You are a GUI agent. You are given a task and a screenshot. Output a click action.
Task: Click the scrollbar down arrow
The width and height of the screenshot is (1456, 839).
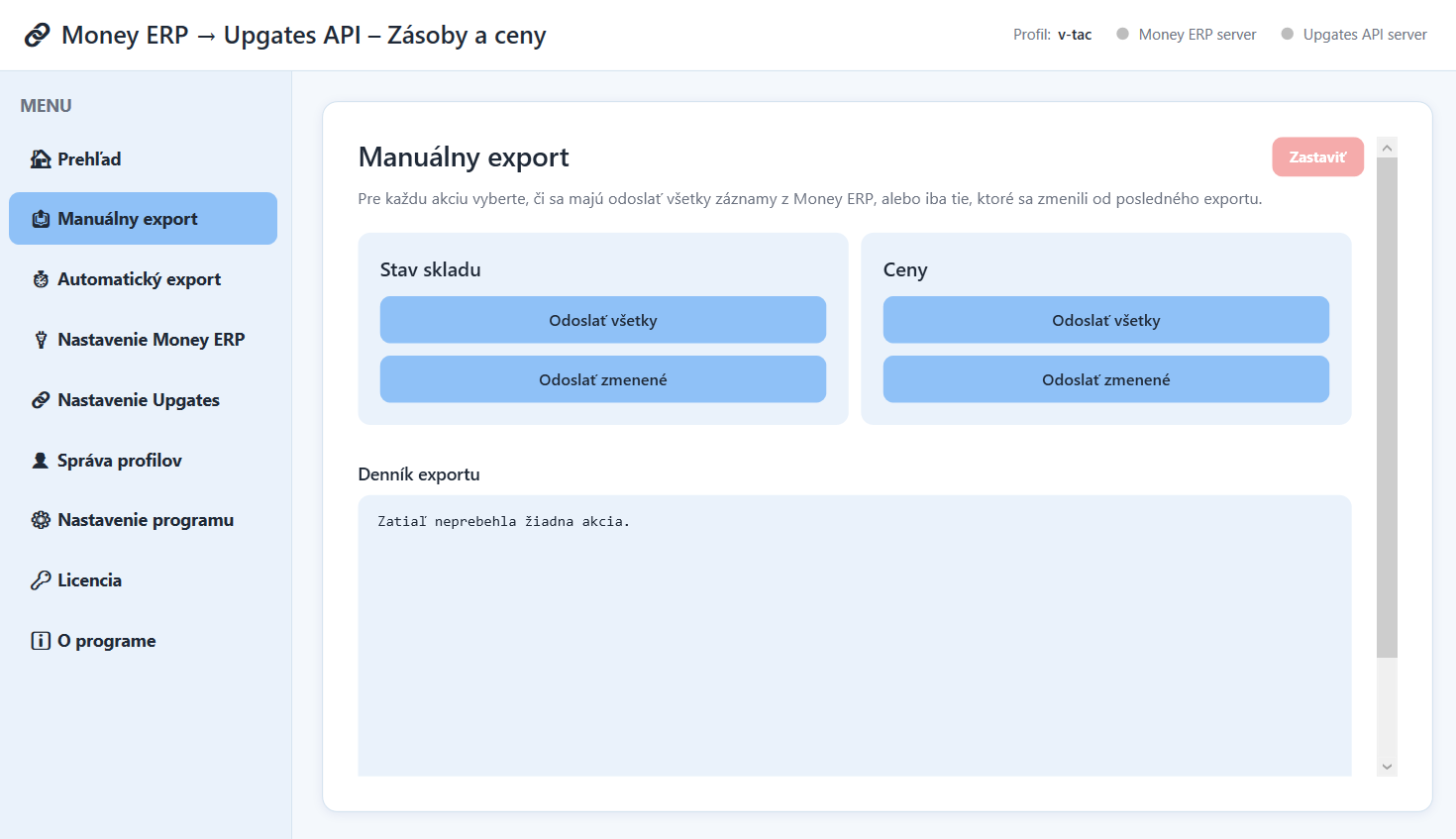point(1387,767)
